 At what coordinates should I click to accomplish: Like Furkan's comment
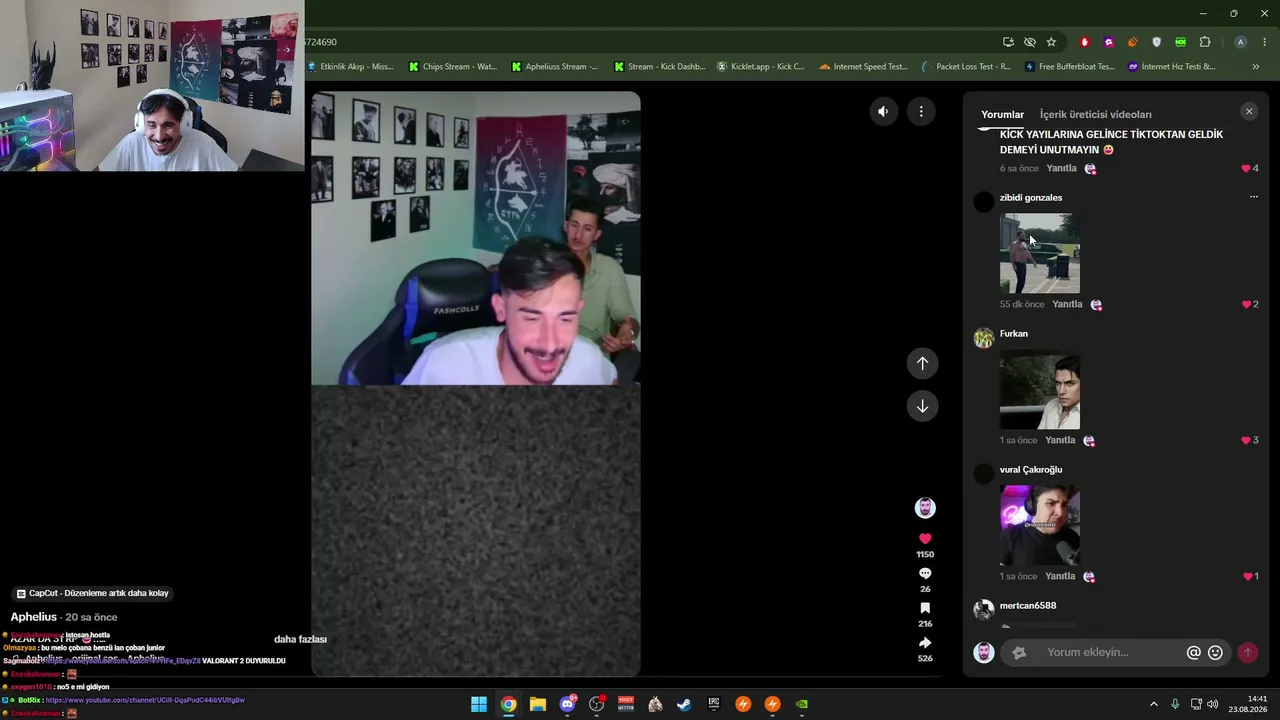[1246, 440]
